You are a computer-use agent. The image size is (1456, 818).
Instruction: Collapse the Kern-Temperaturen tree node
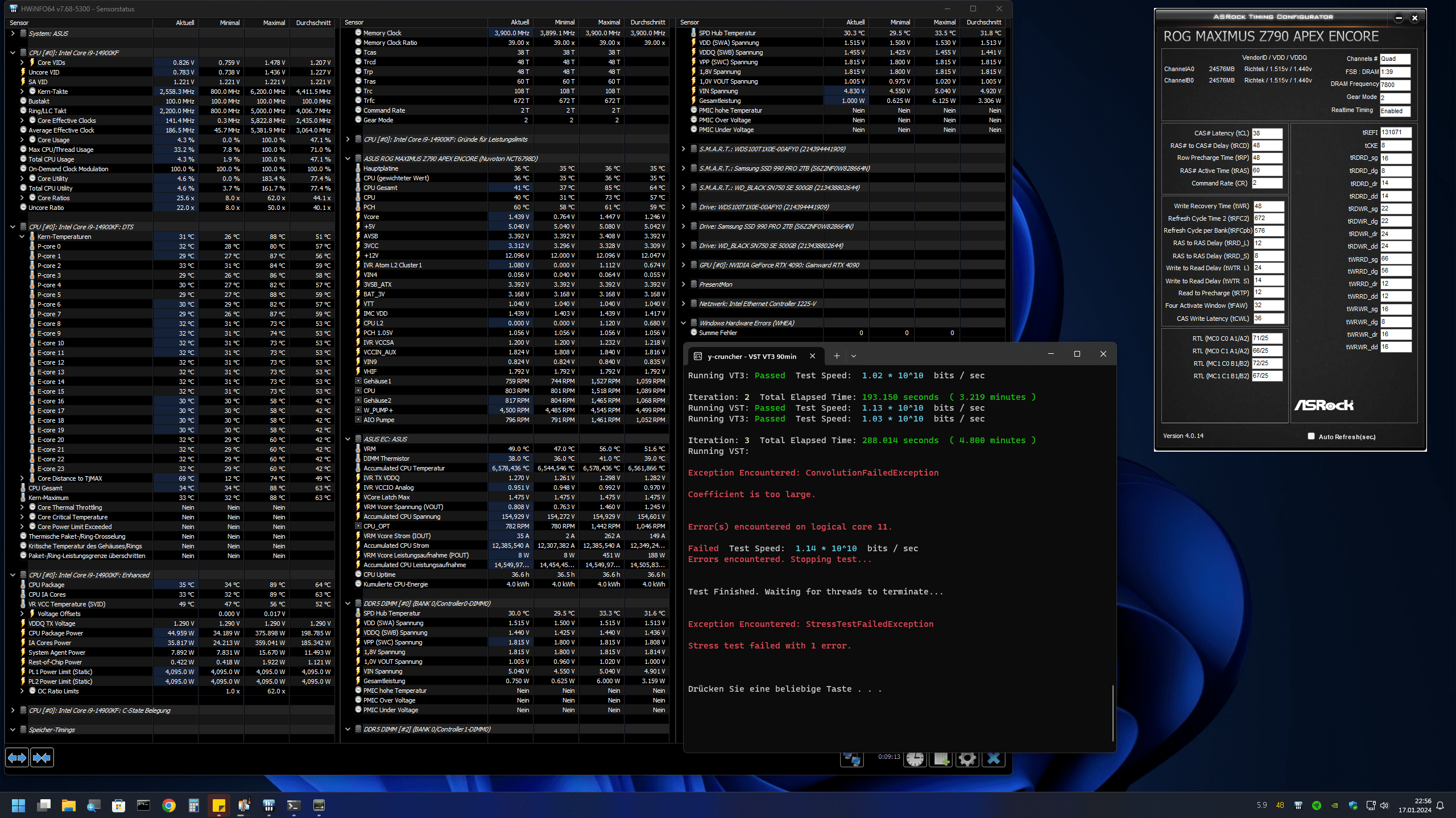click(x=22, y=237)
